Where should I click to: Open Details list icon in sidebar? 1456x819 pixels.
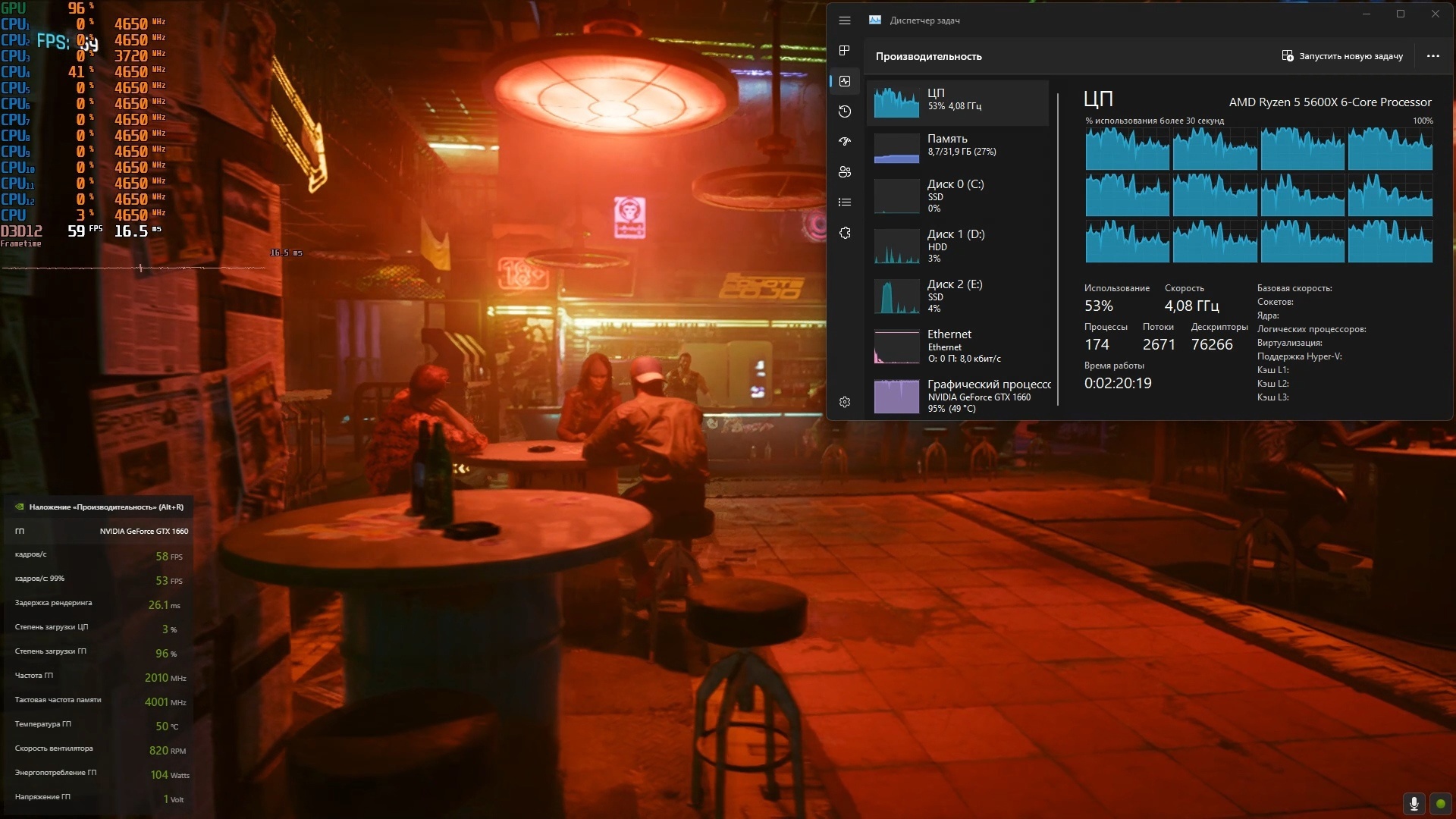coord(845,202)
